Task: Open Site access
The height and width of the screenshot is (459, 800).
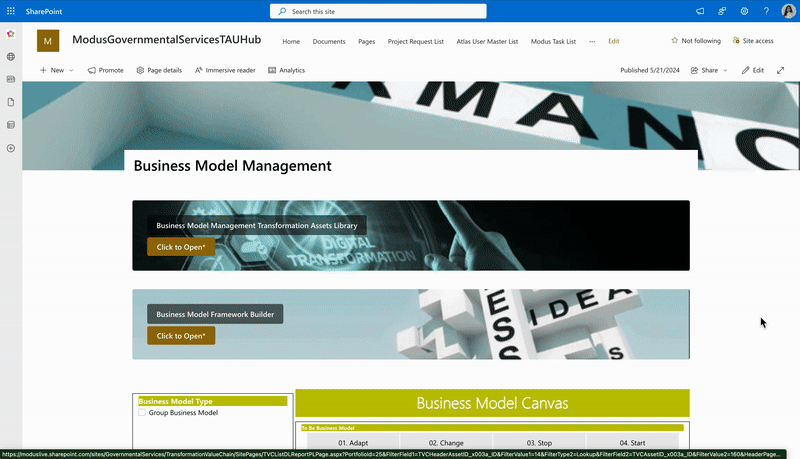Action: tap(753, 41)
